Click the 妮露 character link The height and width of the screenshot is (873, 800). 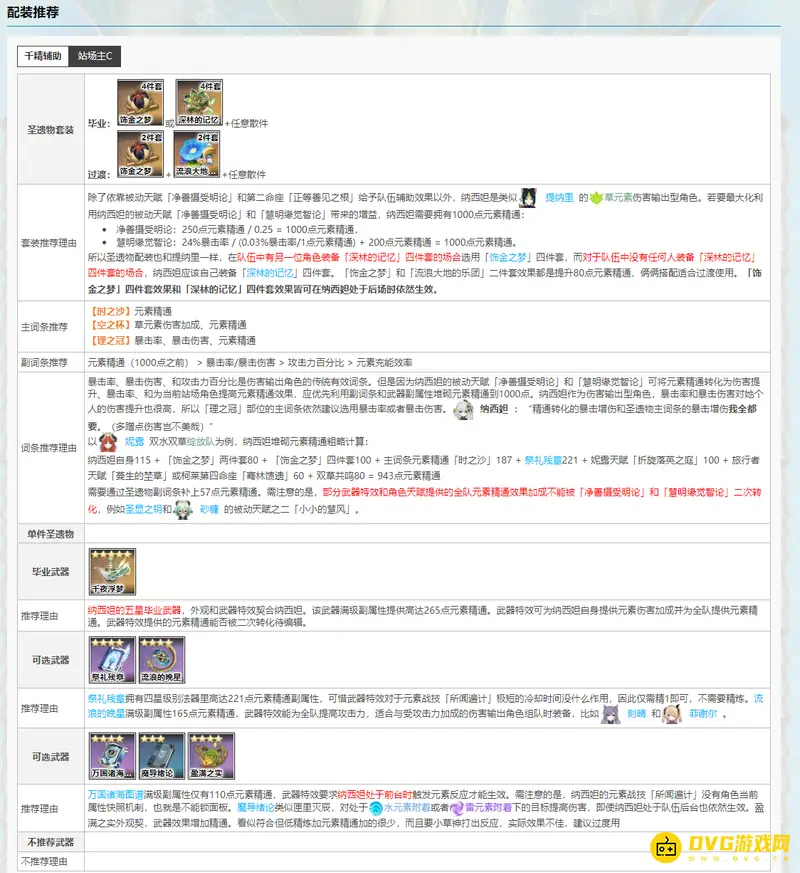pyautogui.click(x=134, y=439)
